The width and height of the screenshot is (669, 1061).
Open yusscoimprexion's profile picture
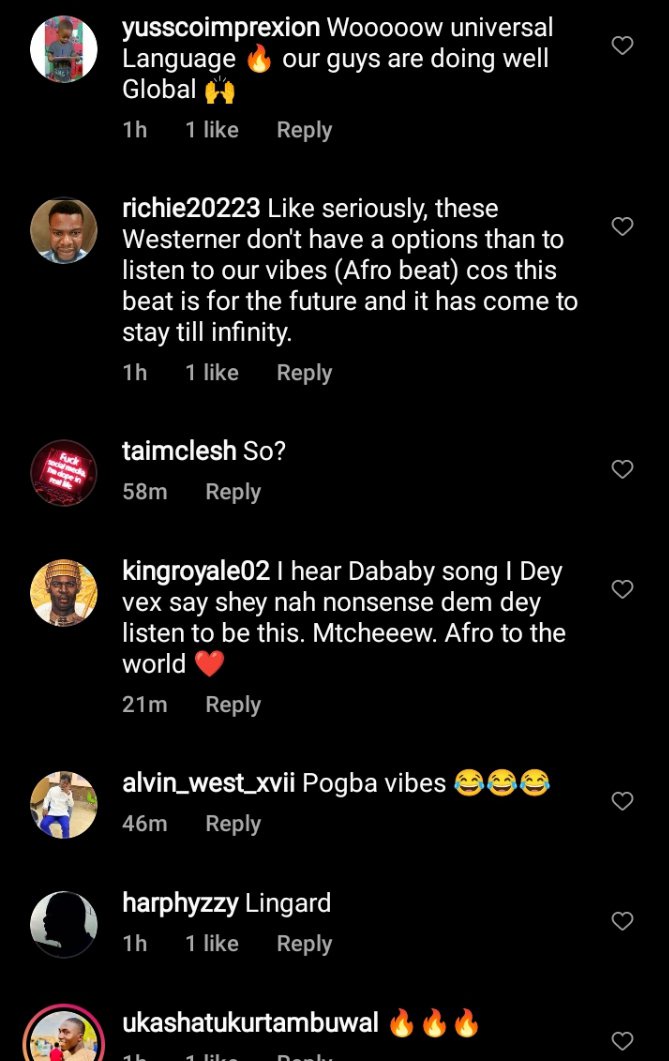(x=64, y=49)
